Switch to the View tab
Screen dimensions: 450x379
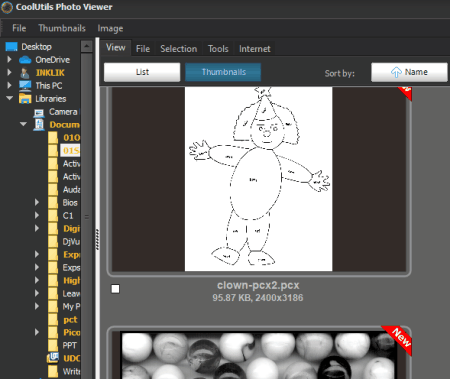pos(116,48)
